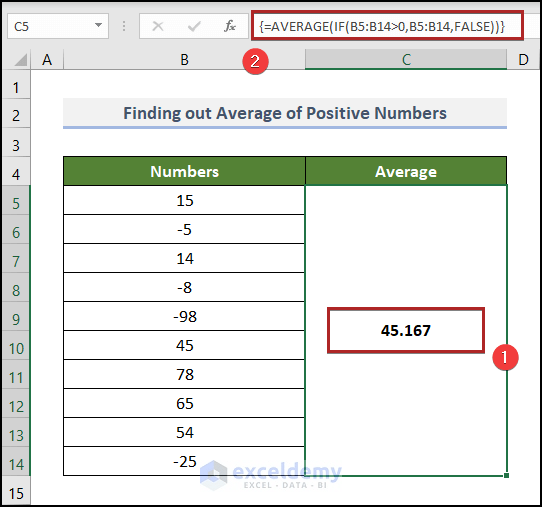Select cell containing -25

(184, 462)
